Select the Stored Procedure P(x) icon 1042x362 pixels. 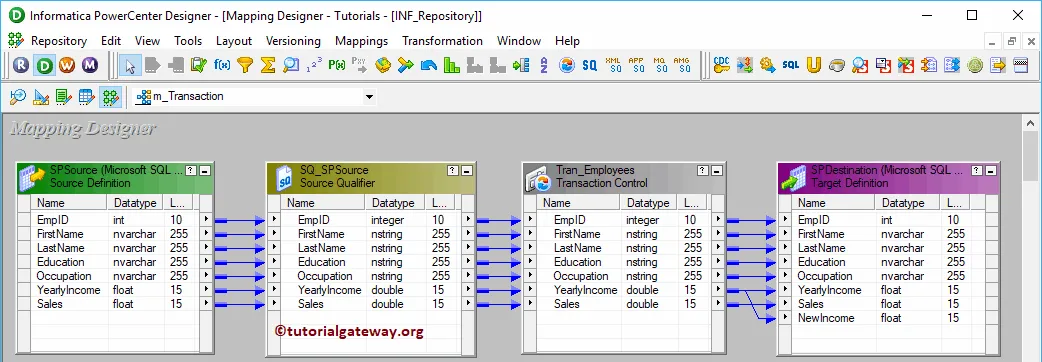click(x=337, y=65)
